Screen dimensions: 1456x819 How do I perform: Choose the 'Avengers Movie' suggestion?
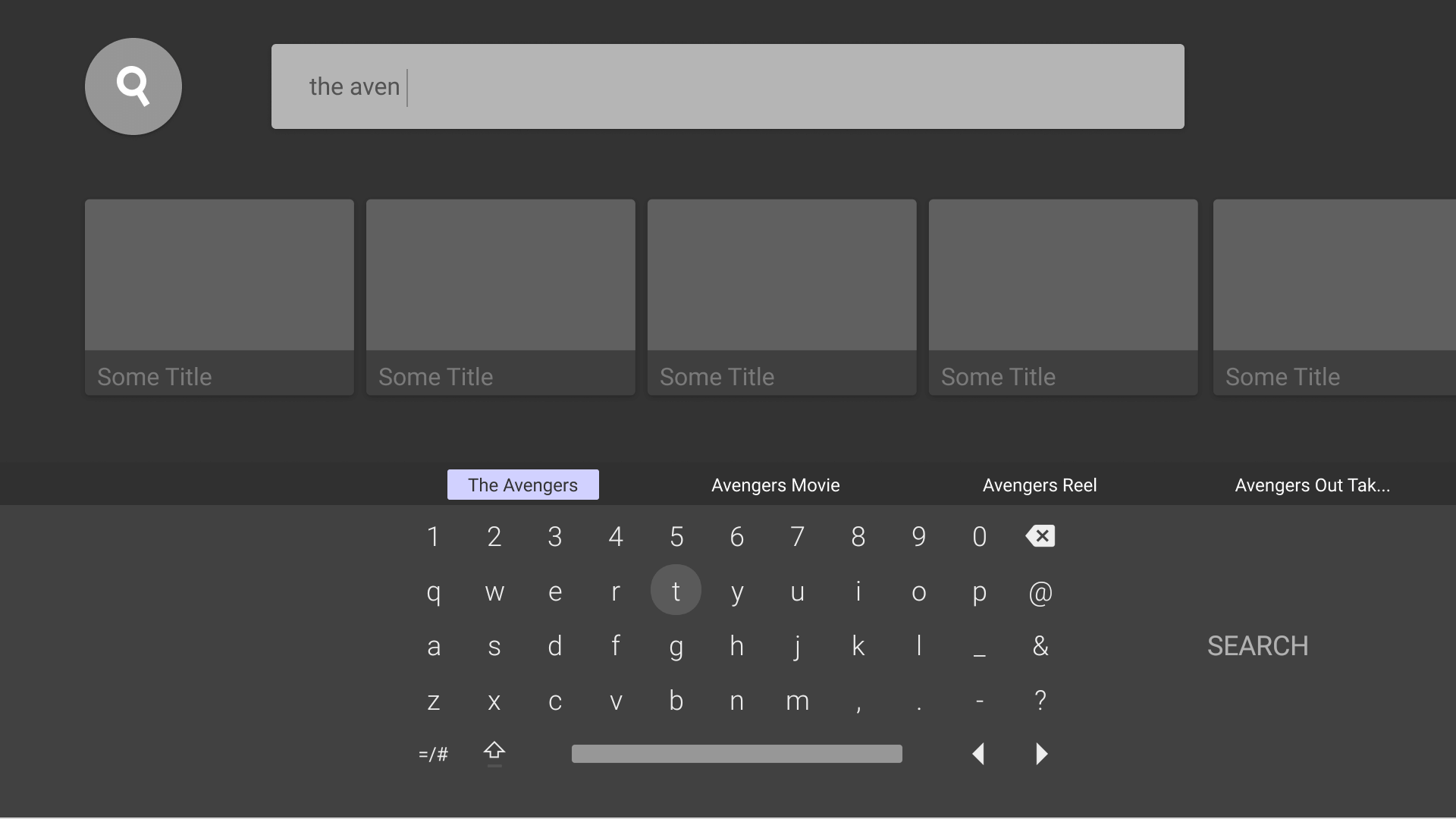click(x=776, y=485)
